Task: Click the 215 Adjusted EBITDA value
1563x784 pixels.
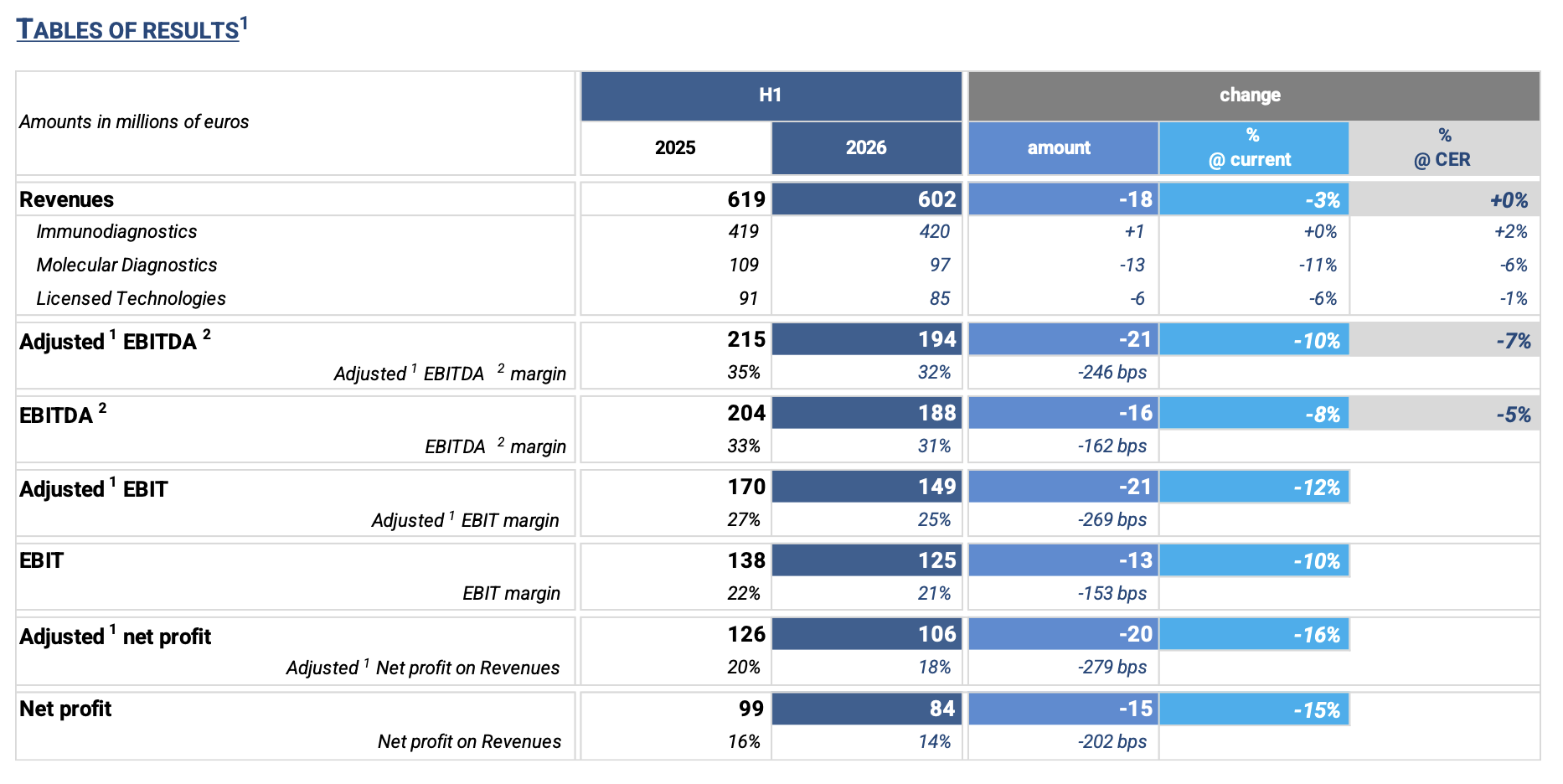Action: point(746,339)
